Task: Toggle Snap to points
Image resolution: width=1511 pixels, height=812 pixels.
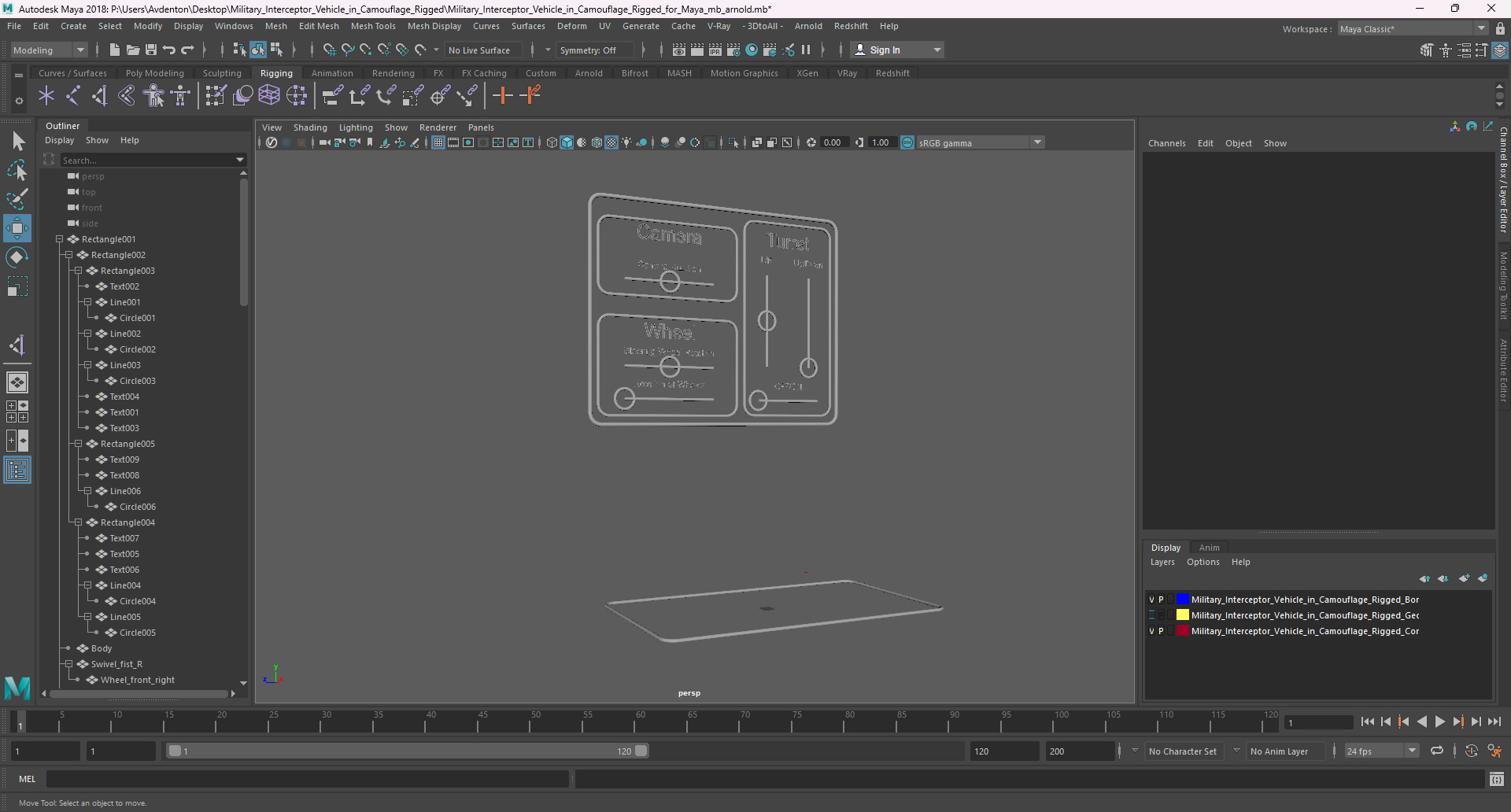Action: click(x=366, y=50)
